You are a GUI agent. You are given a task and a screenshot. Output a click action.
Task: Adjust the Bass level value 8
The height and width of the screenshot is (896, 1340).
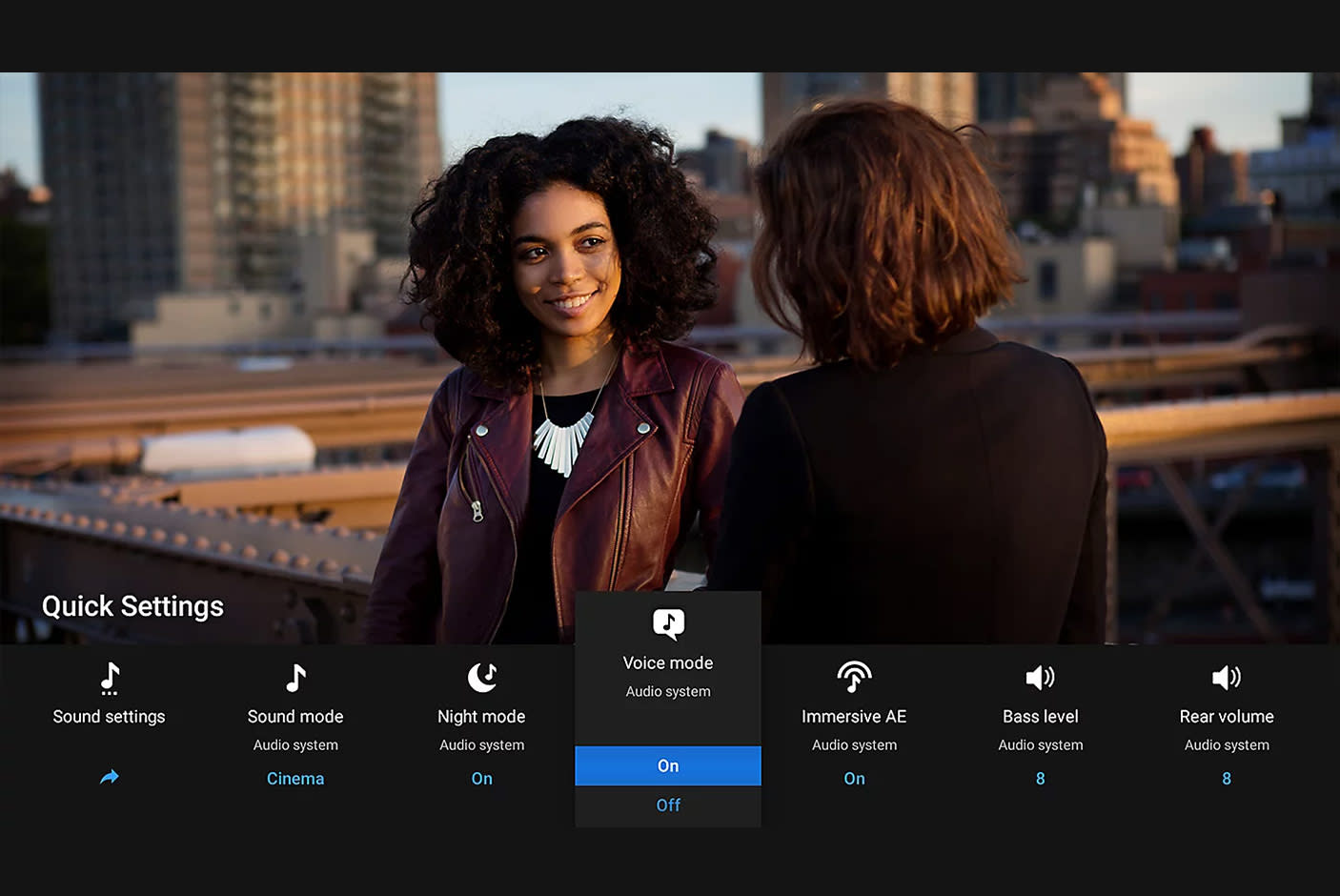pos(1040,779)
